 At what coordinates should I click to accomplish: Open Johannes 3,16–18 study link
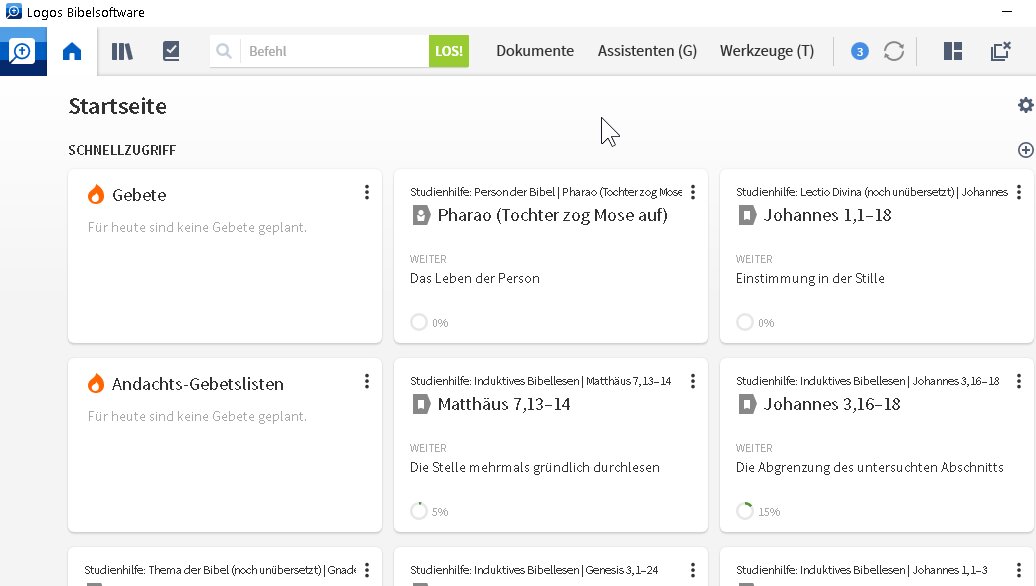tap(832, 404)
